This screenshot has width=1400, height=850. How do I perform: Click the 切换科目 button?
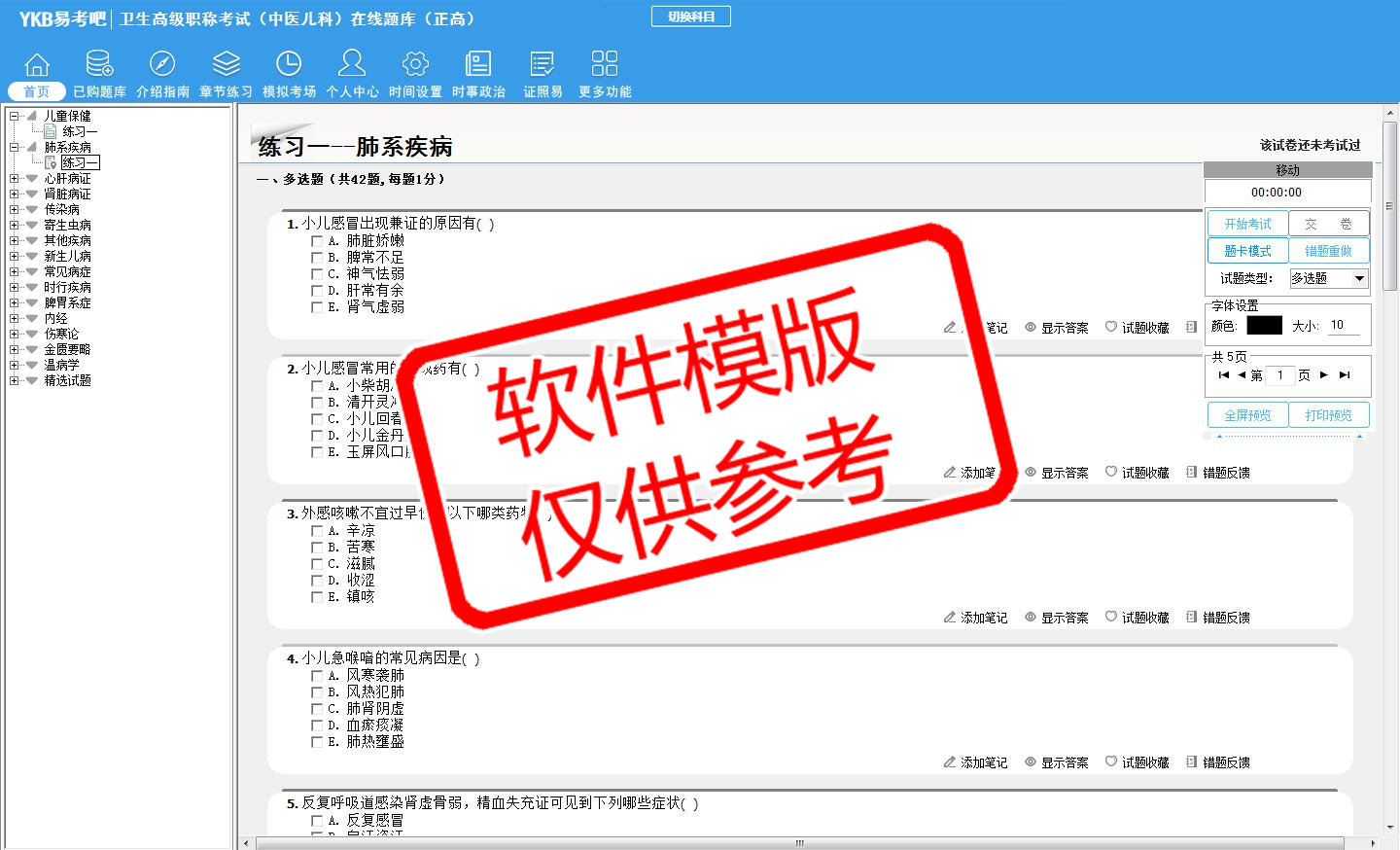[690, 17]
